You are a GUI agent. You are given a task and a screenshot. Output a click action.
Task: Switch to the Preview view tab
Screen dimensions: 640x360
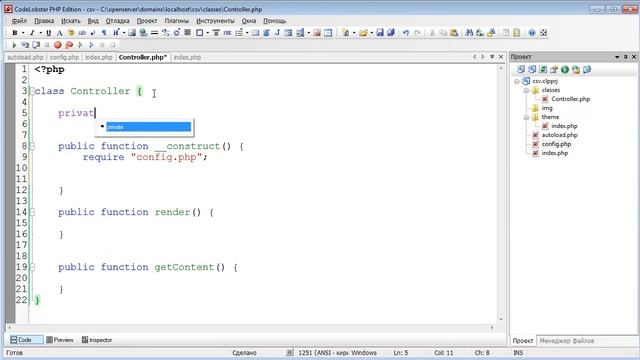[60, 340]
